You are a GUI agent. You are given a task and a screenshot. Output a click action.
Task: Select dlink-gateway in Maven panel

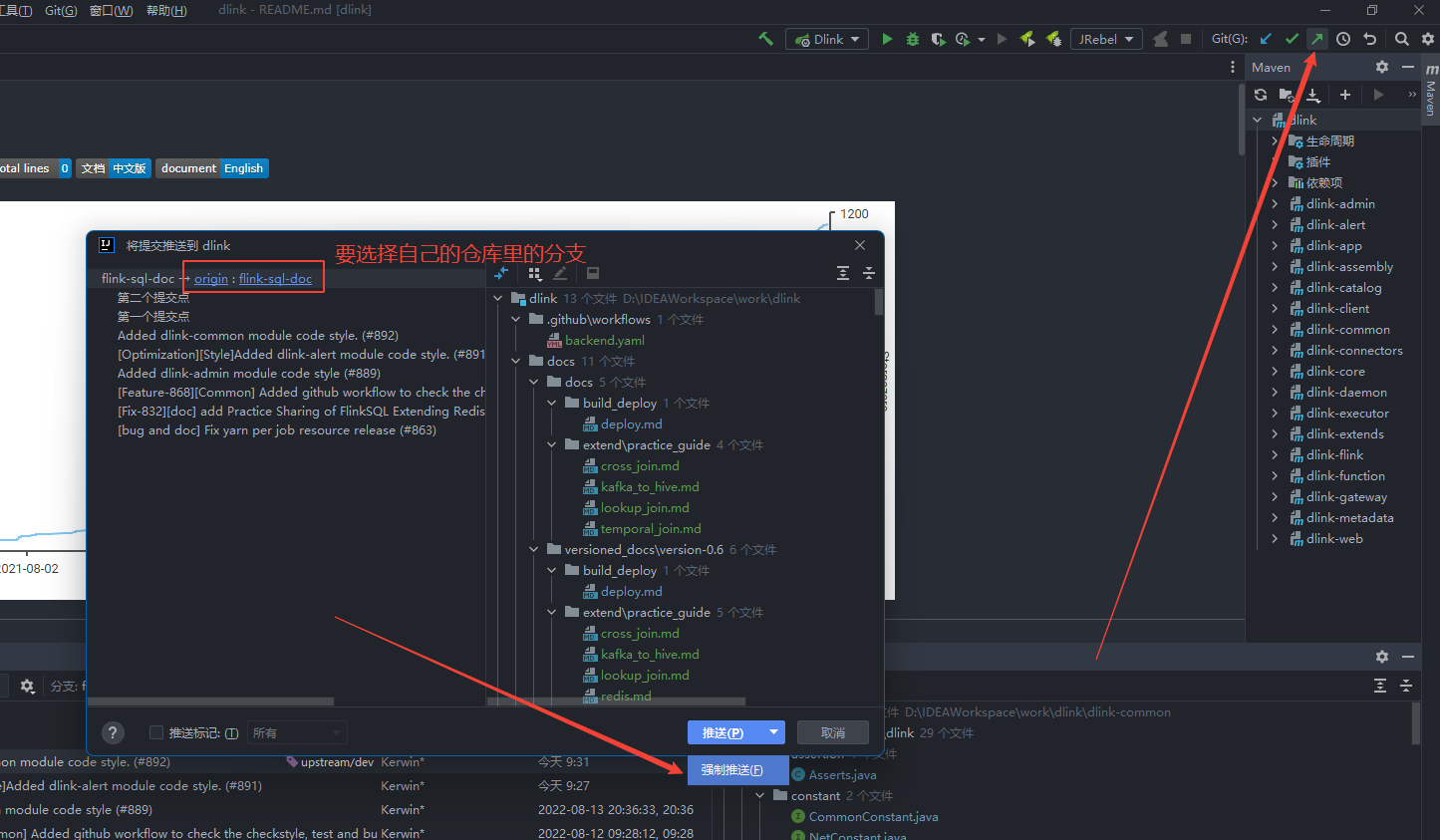point(1346,496)
